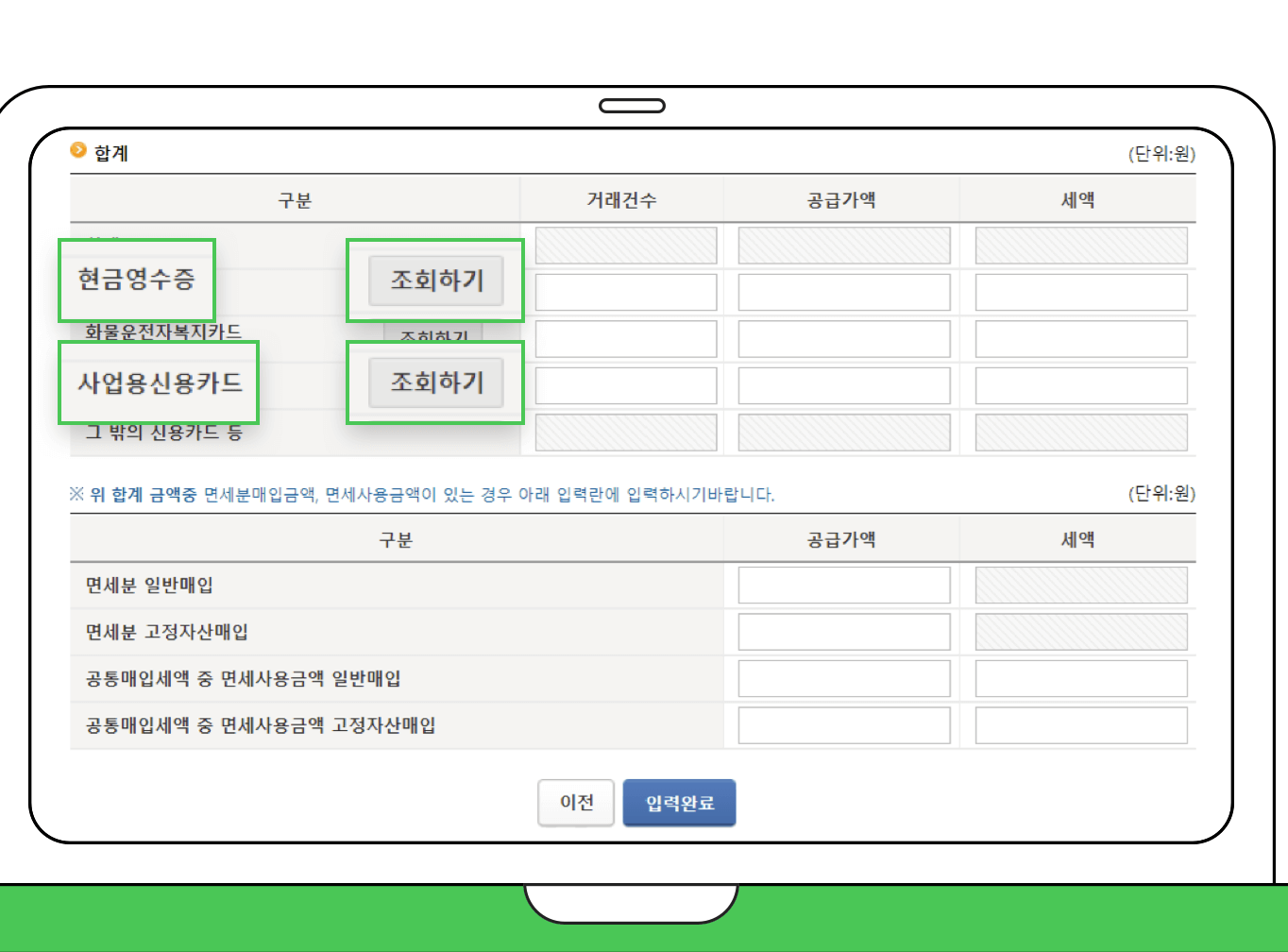Click 세액 field of 공통매입세액 중 면세사용금액 고정자산매입
The width and height of the screenshot is (1288, 952).
[1080, 724]
